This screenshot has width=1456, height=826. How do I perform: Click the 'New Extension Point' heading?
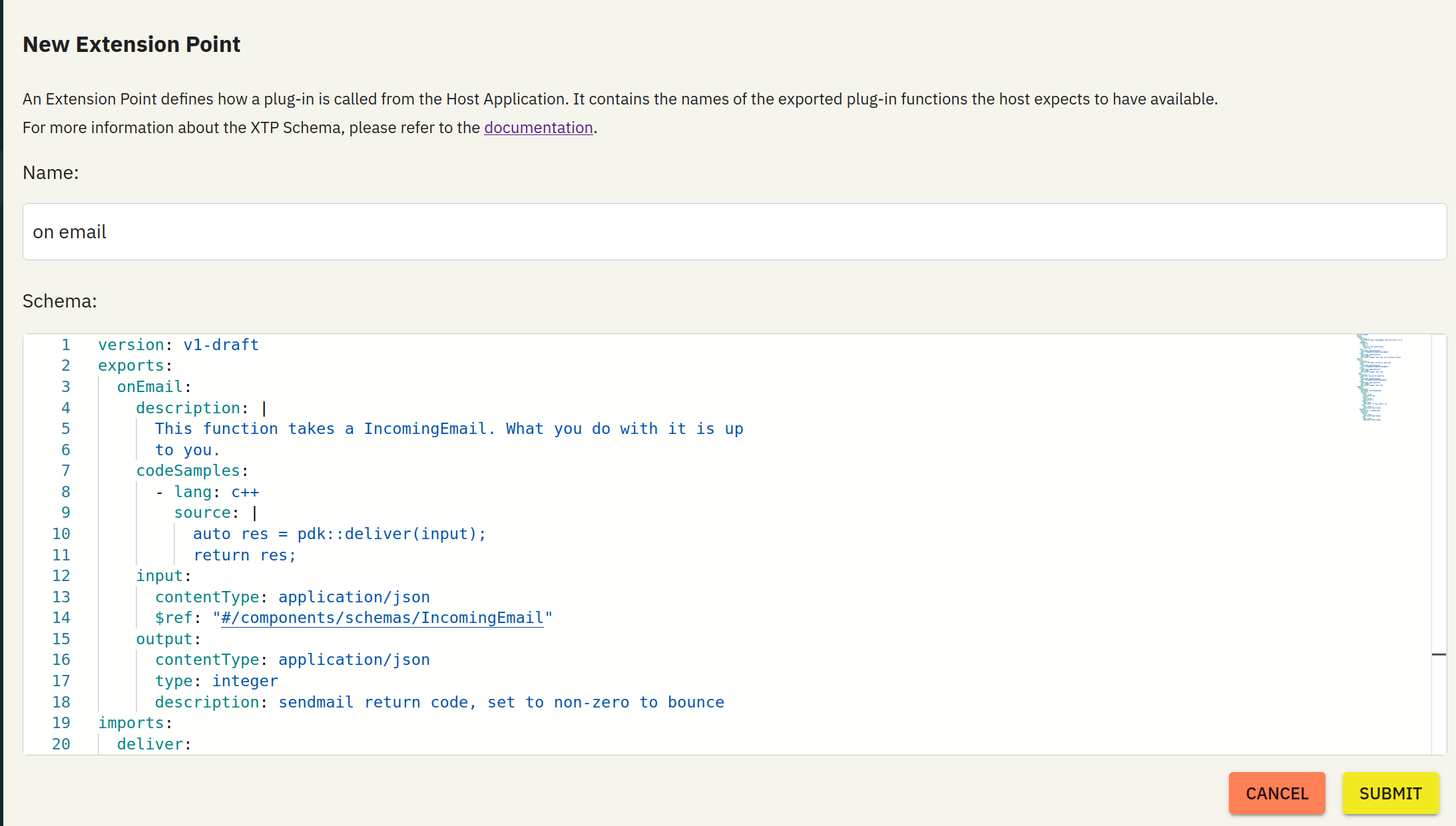132,44
